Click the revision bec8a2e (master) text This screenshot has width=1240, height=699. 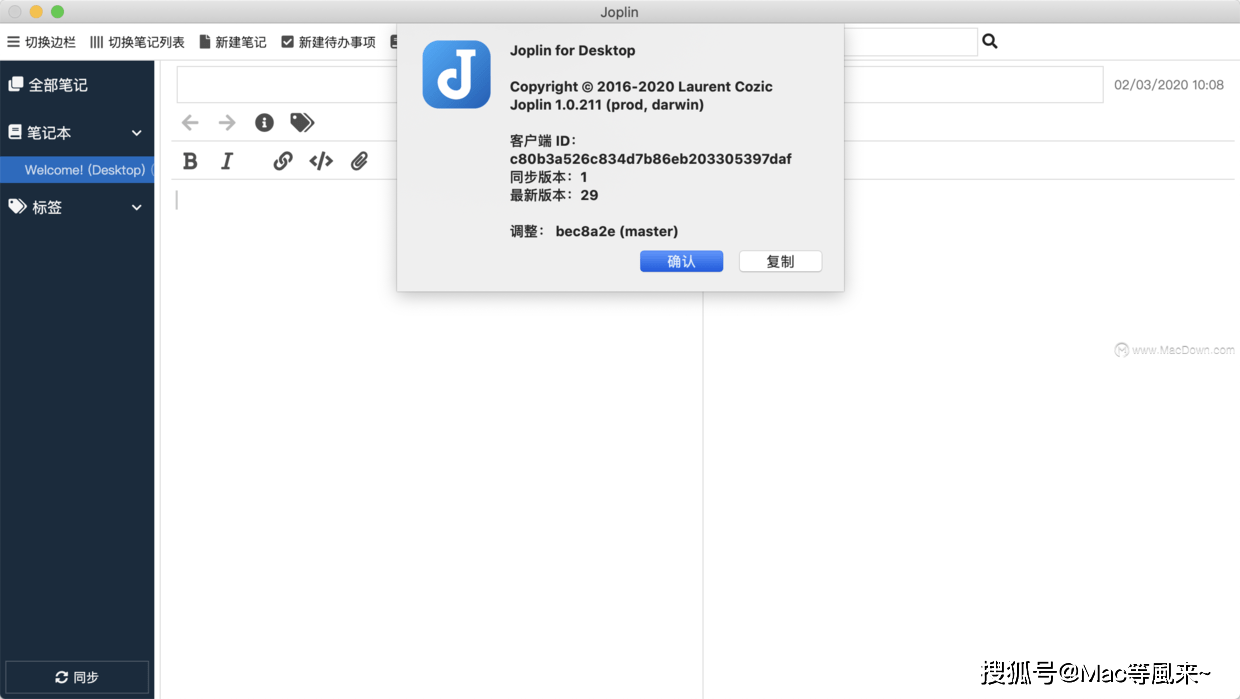pos(617,231)
